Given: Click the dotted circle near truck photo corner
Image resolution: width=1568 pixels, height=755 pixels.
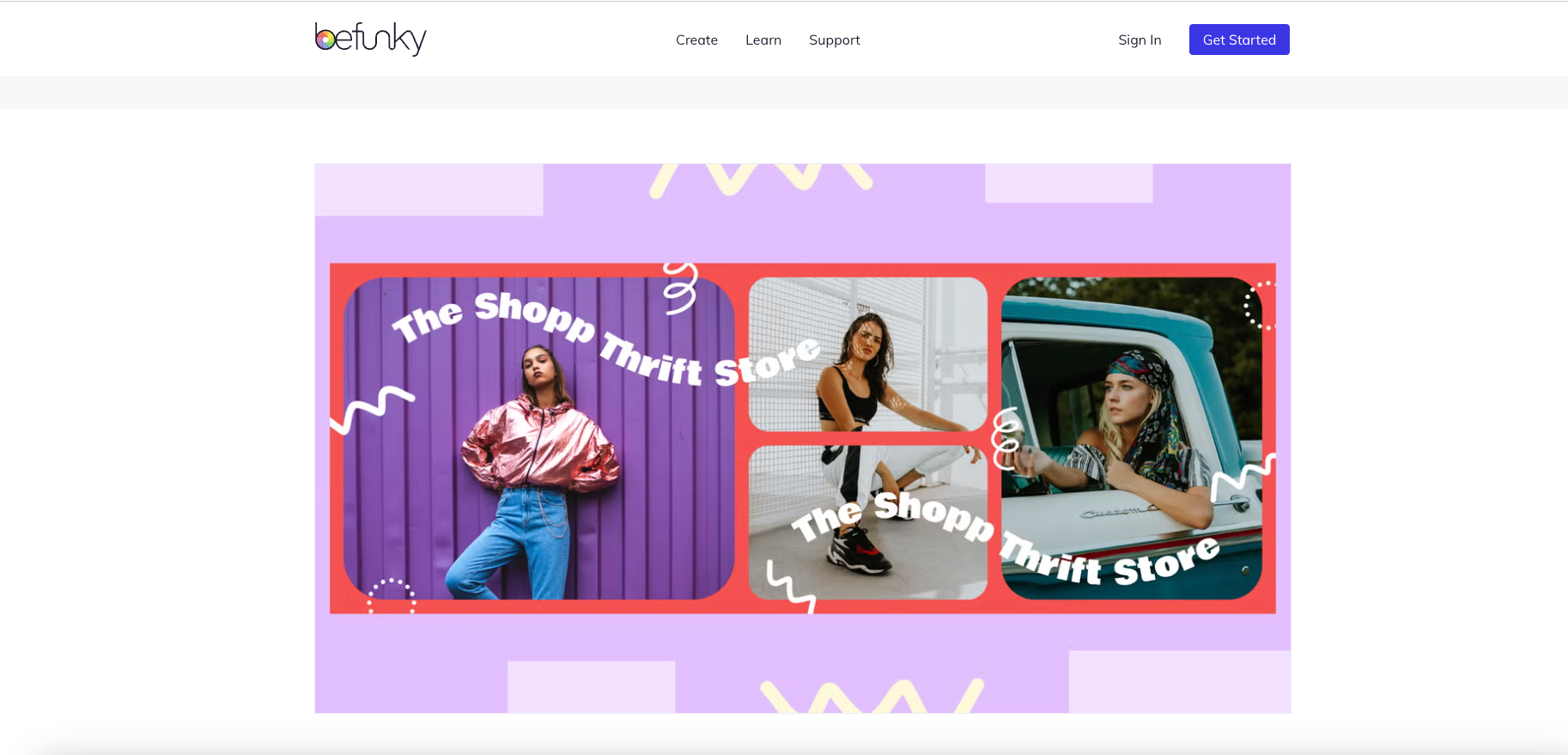Looking at the screenshot, I should (x=1259, y=305).
